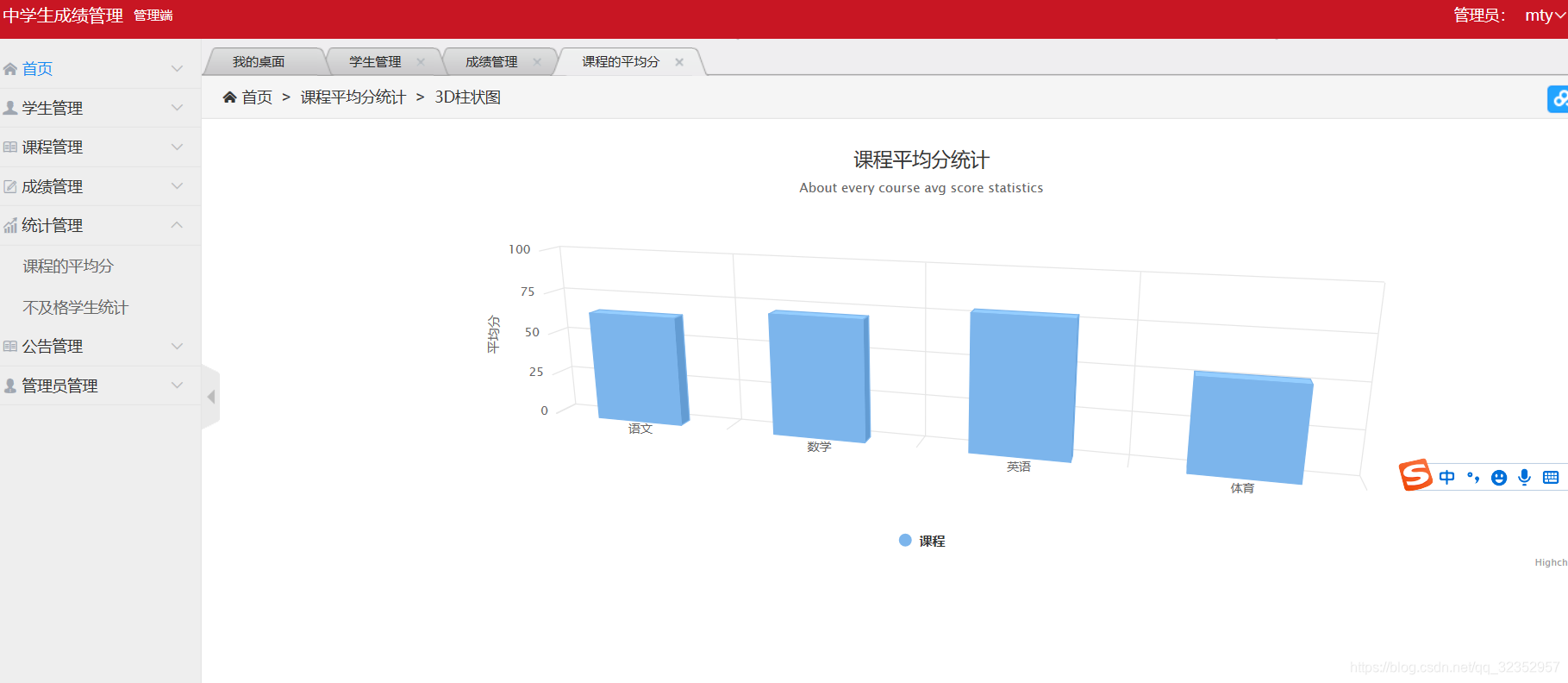This screenshot has height=683, width=1568.
Task: Click the 体育 bar in chart
Action: [1249, 429]
